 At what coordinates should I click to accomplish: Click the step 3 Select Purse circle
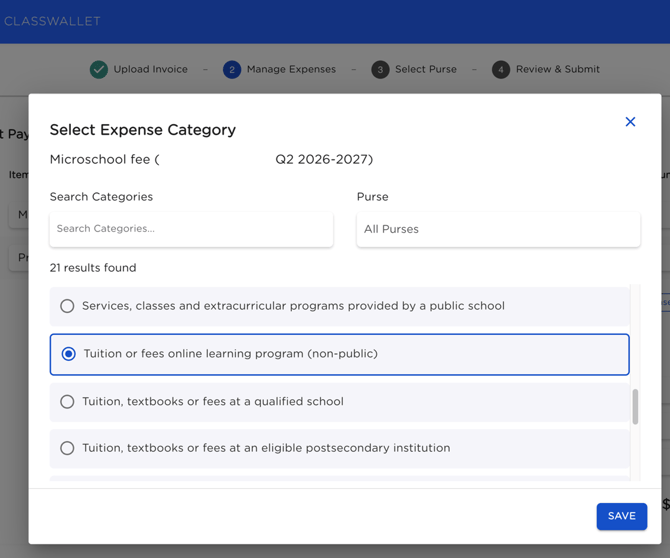tap(380, 69)
